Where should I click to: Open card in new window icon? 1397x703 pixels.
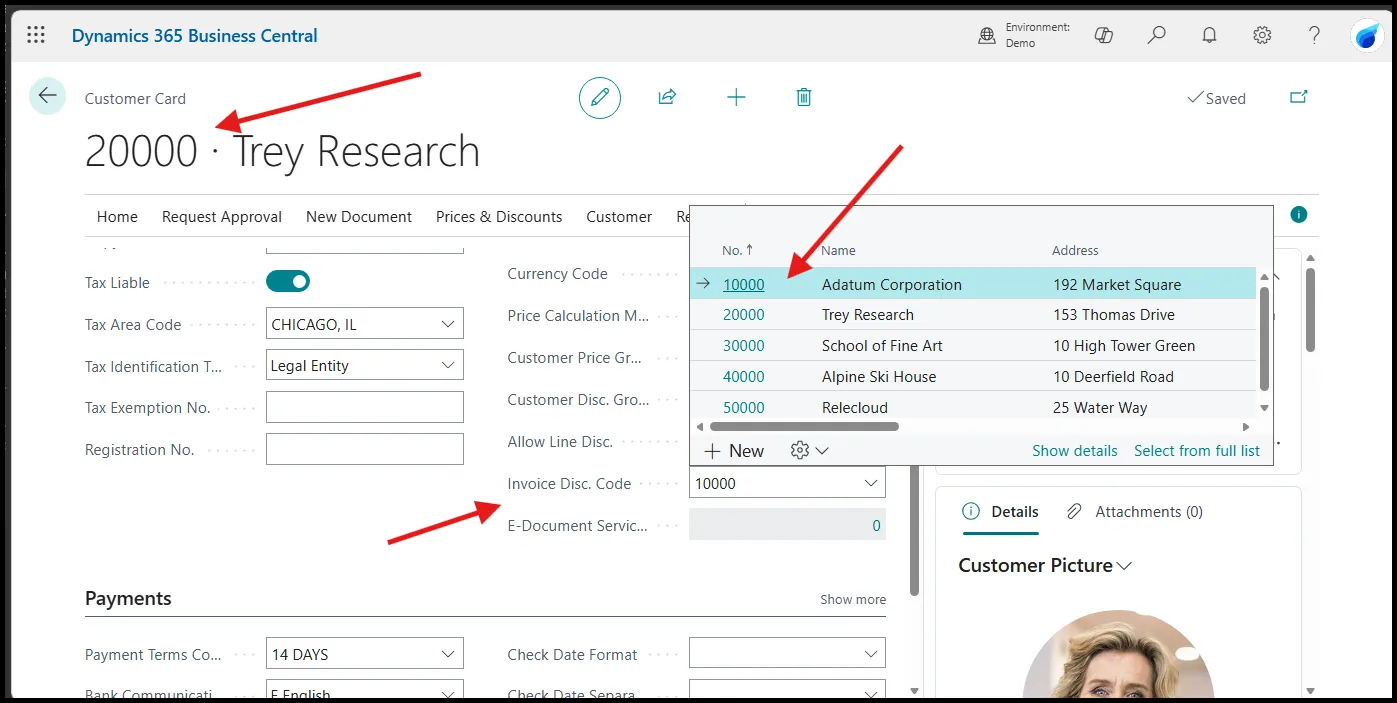click(x=1299, y=97)
